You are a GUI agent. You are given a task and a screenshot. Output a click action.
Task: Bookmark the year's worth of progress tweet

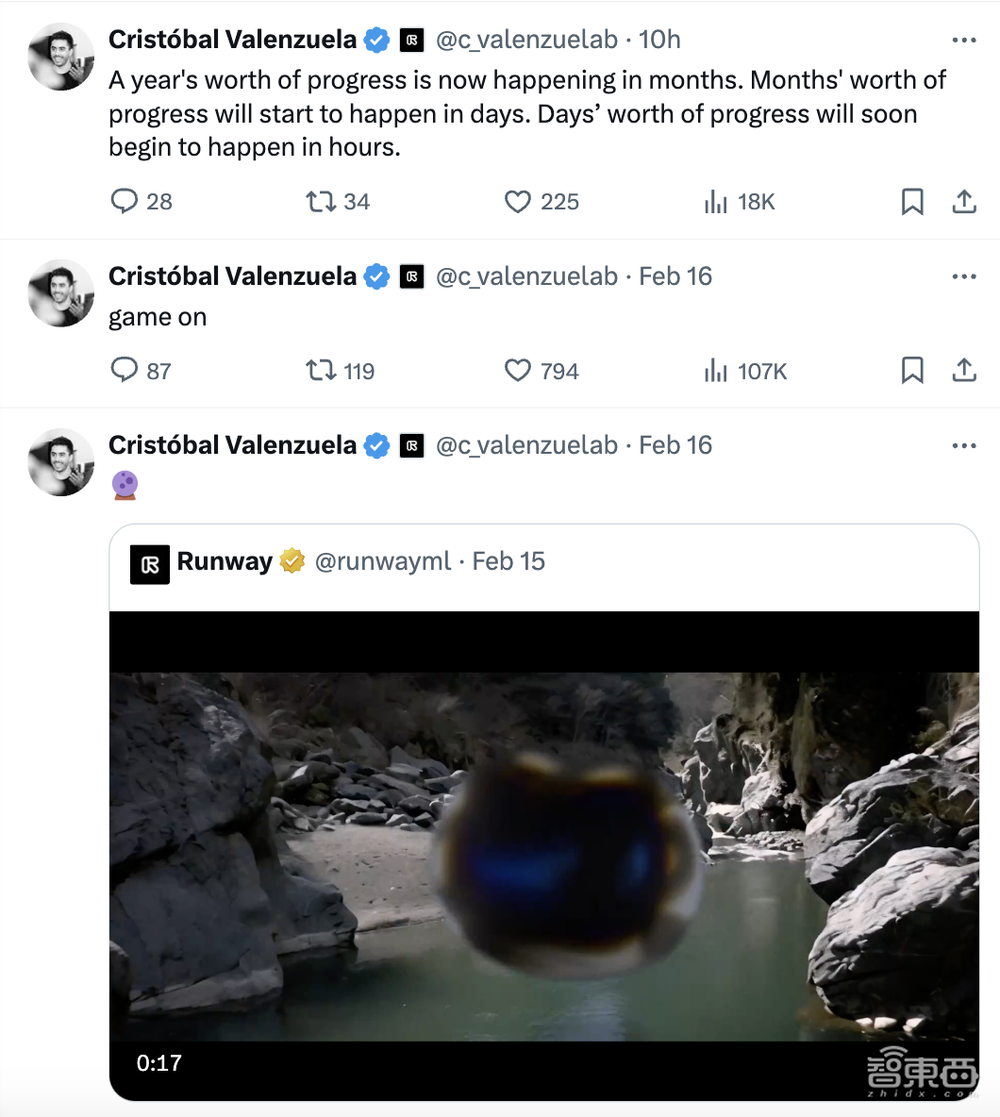pos(912,202)
